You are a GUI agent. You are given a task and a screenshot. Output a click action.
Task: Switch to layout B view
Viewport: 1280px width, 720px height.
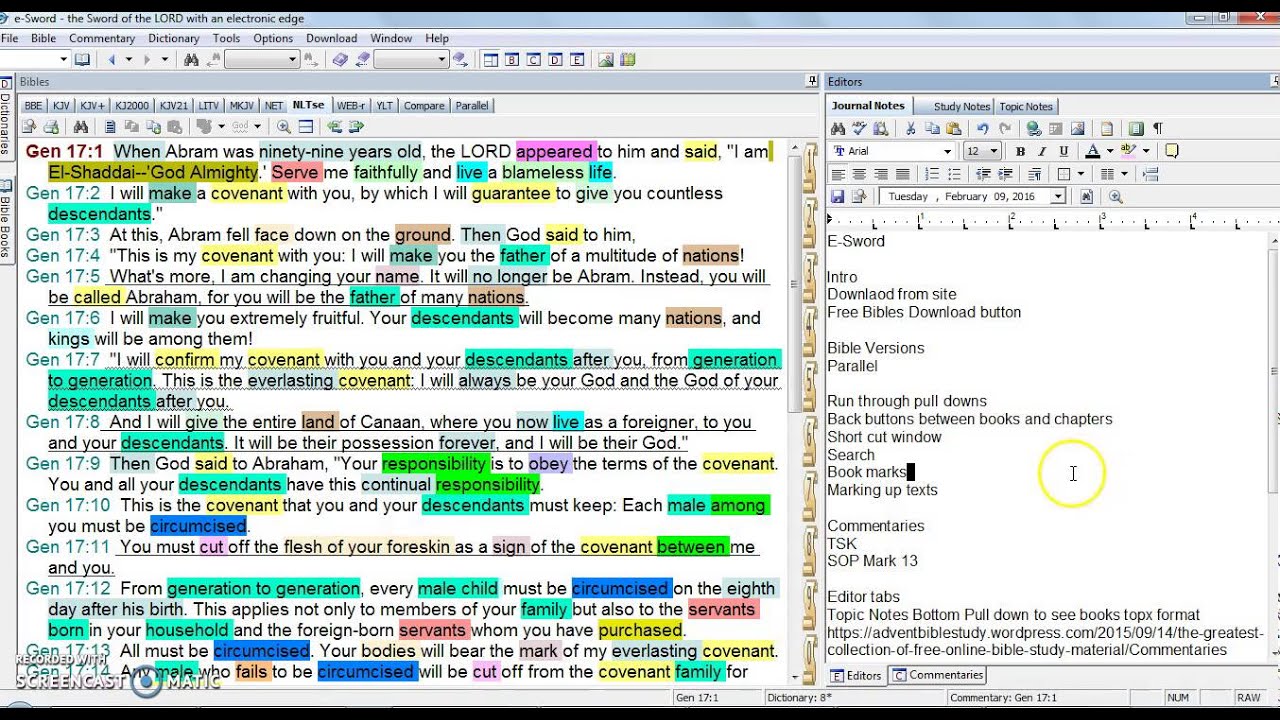511,60
